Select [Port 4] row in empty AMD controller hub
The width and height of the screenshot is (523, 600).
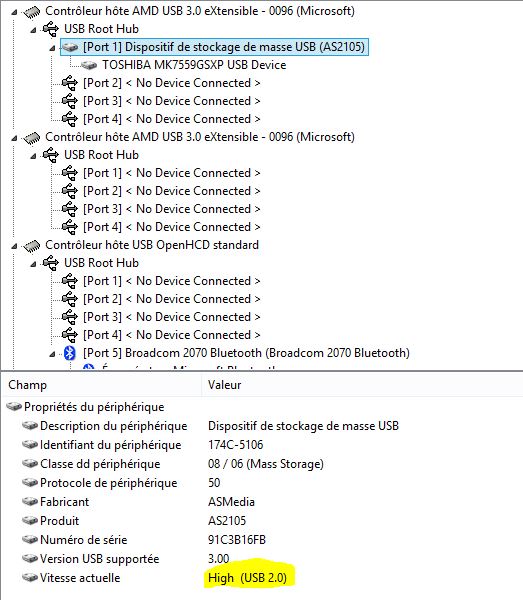(171, 227)
